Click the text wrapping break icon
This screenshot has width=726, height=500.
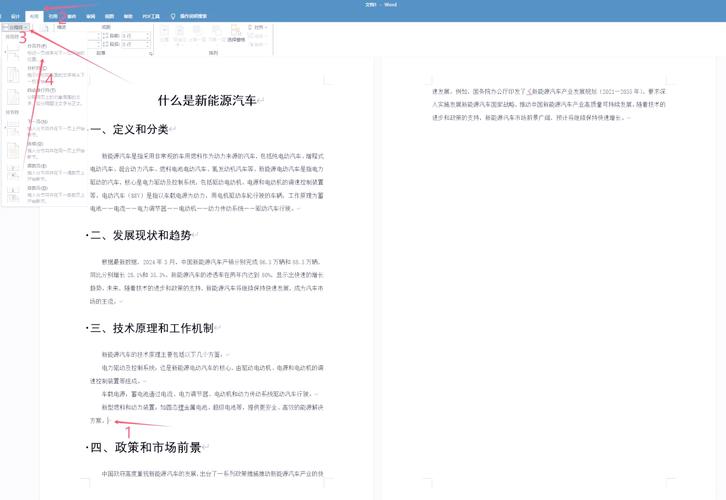coord(13,97)
